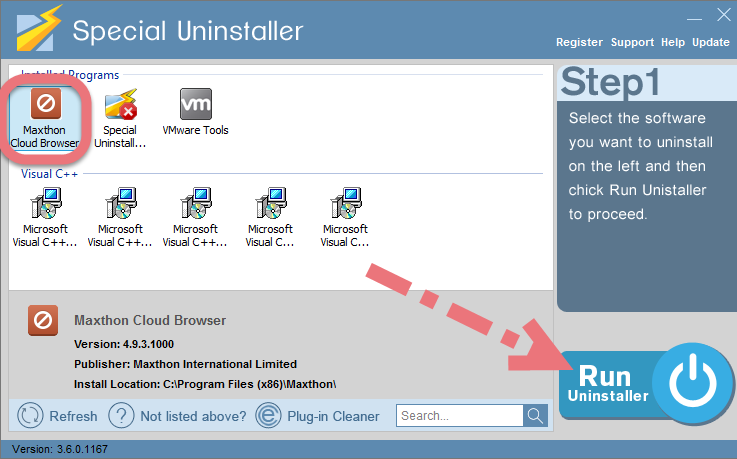Viewport: 737px width, 459px height.
Task: Open the Support menu link
Action: point(632,42)
